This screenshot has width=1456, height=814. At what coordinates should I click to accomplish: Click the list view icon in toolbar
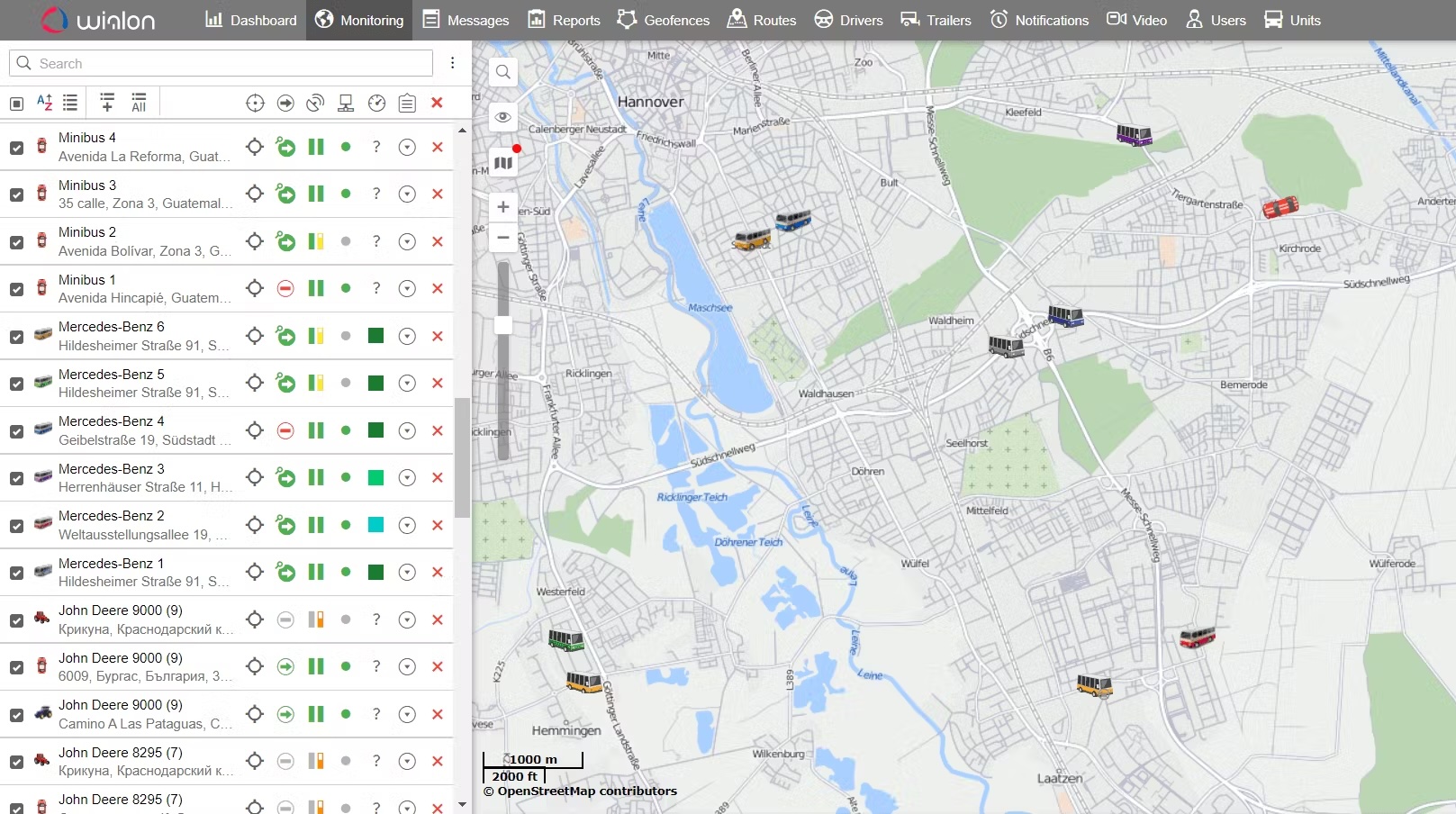[70, 103]
